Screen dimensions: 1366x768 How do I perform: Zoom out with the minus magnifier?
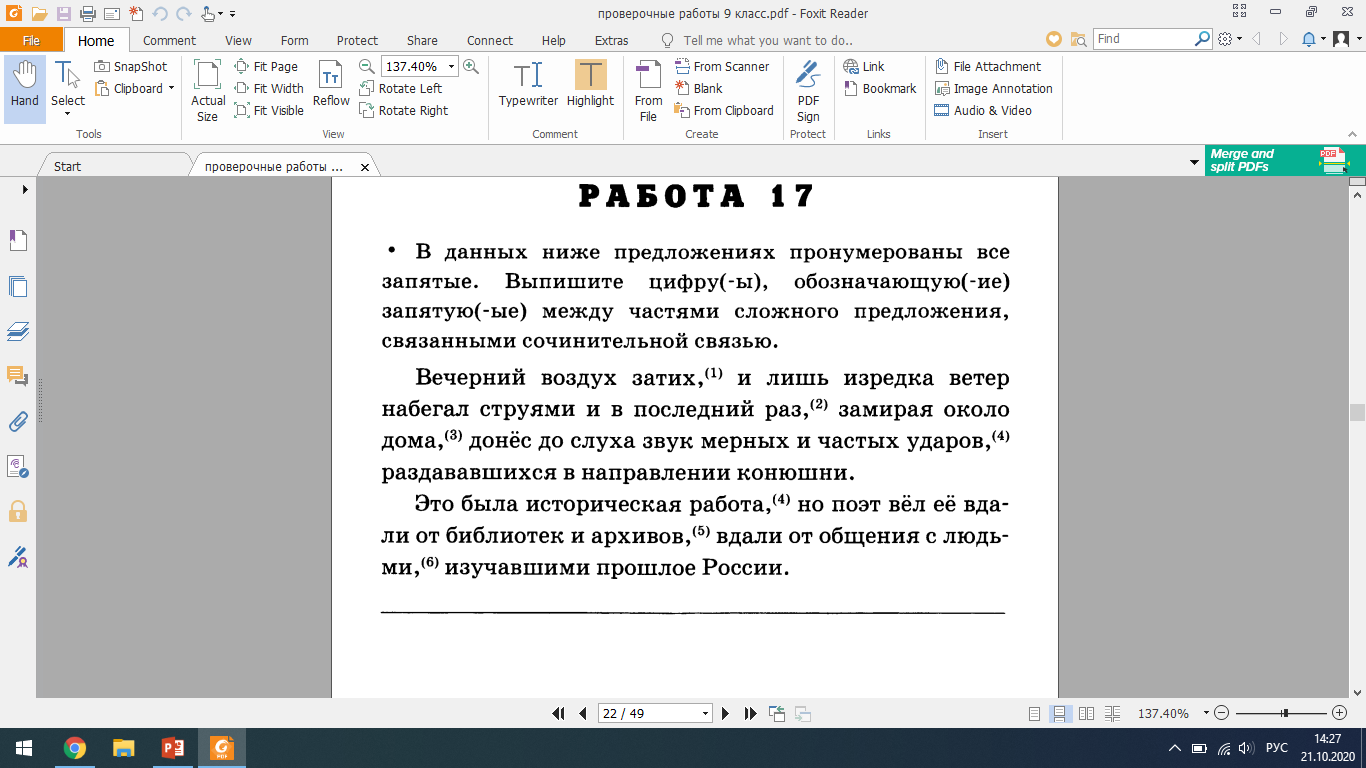(367, 66)
